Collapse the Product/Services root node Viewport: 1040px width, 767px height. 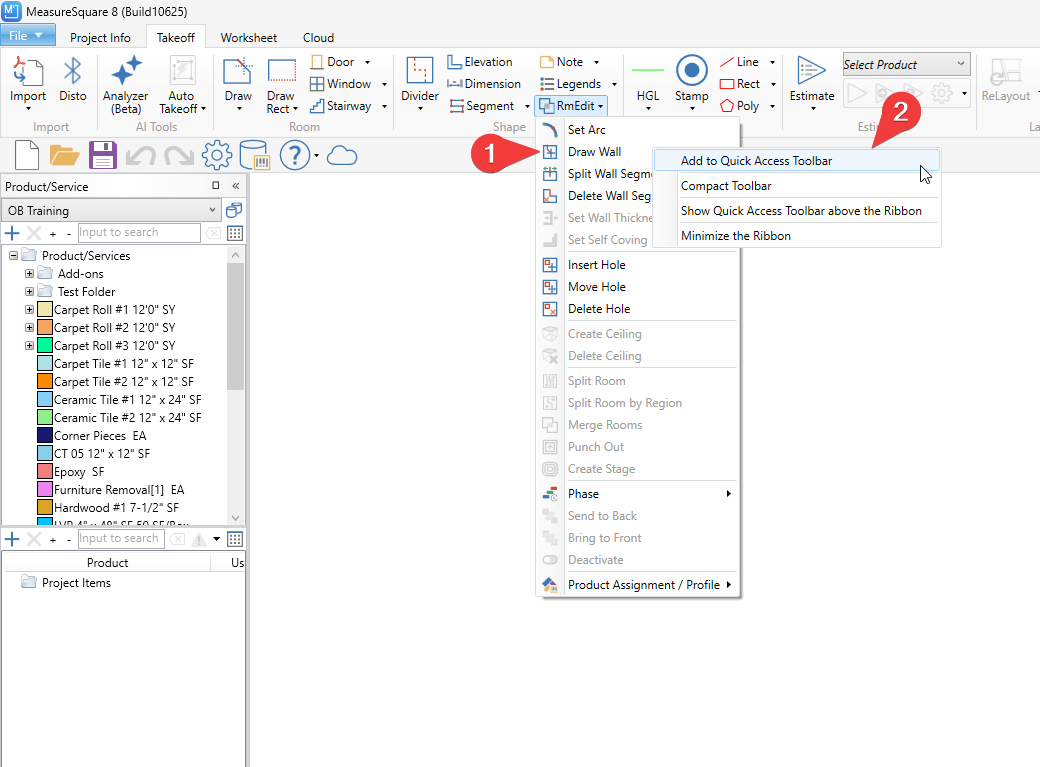pyautogui.click(x=13, y=255)
